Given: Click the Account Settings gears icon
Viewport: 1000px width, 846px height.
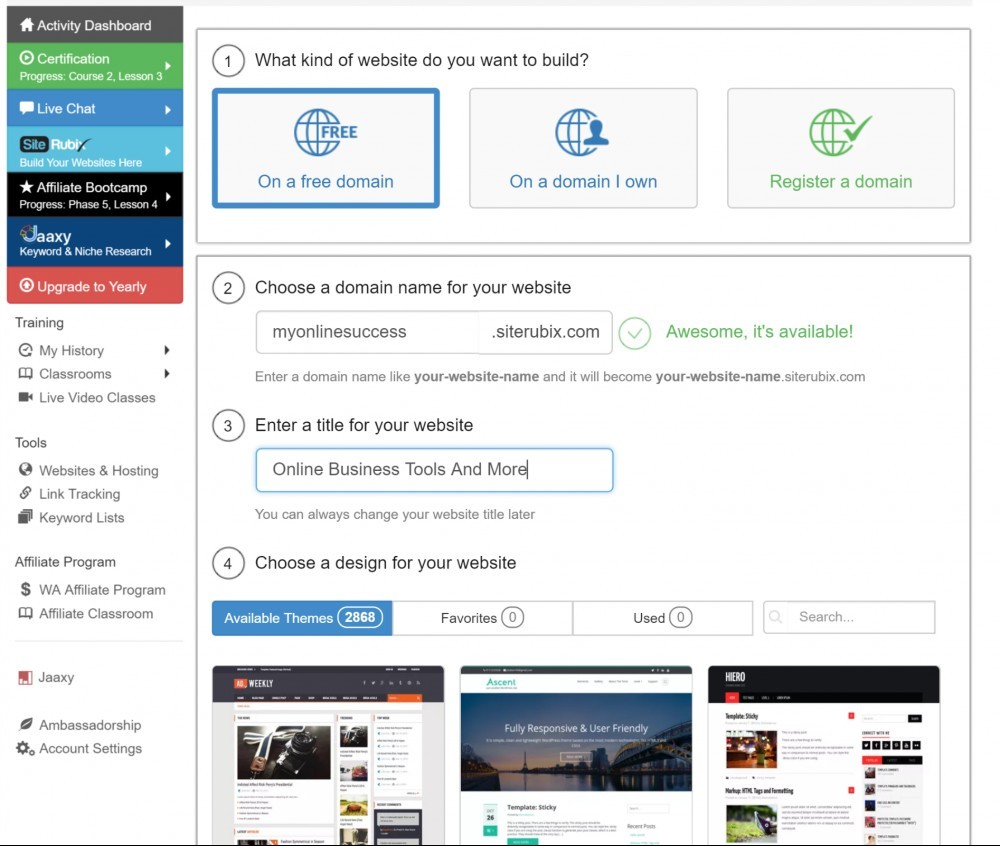Looking at the screenshot, I should click(26, 748).
